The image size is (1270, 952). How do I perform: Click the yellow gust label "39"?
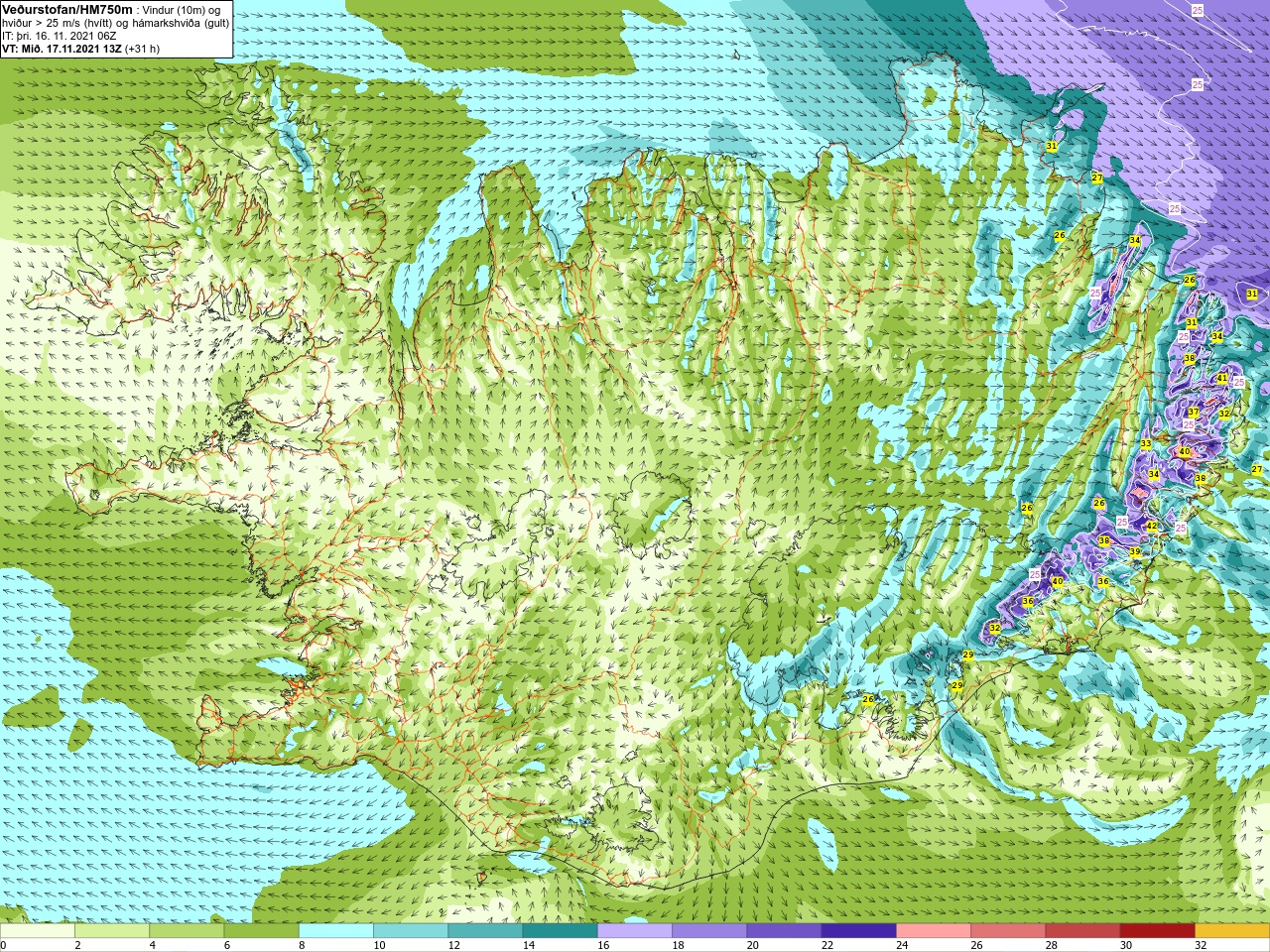[1135, 552]
